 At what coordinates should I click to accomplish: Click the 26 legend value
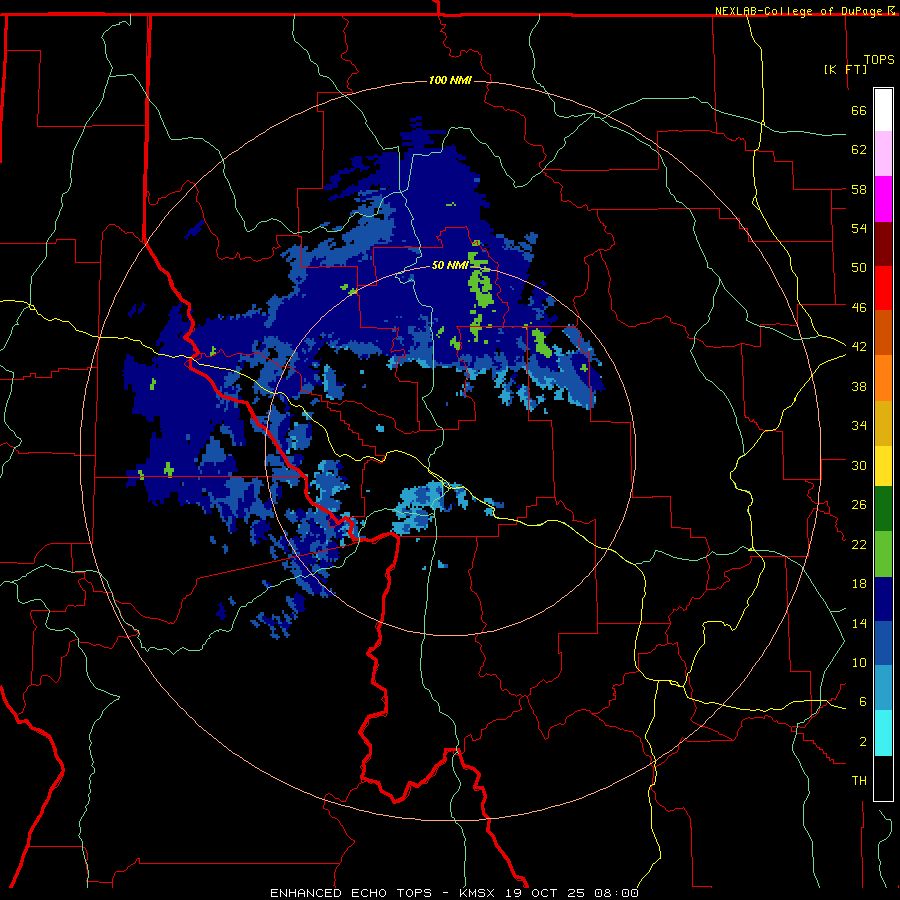tap(859, 505)
